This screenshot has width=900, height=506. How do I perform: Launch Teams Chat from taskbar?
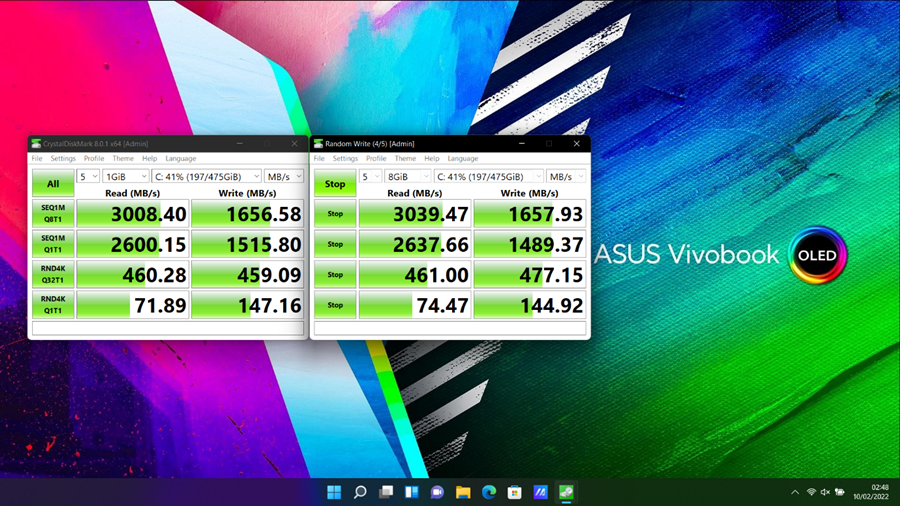tap(437, 492)
